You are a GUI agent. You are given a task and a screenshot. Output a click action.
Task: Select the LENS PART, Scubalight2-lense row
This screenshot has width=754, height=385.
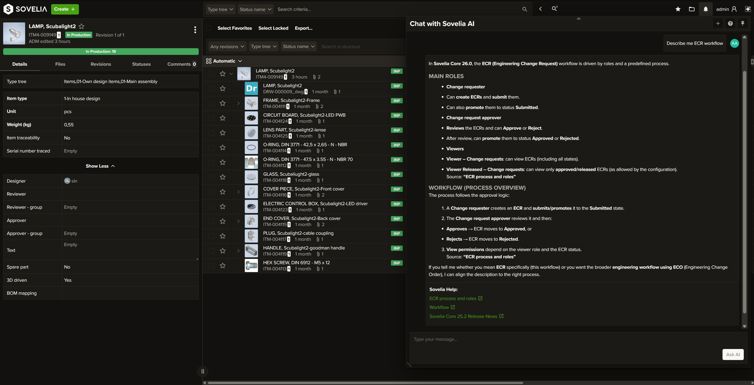point(305,133)
